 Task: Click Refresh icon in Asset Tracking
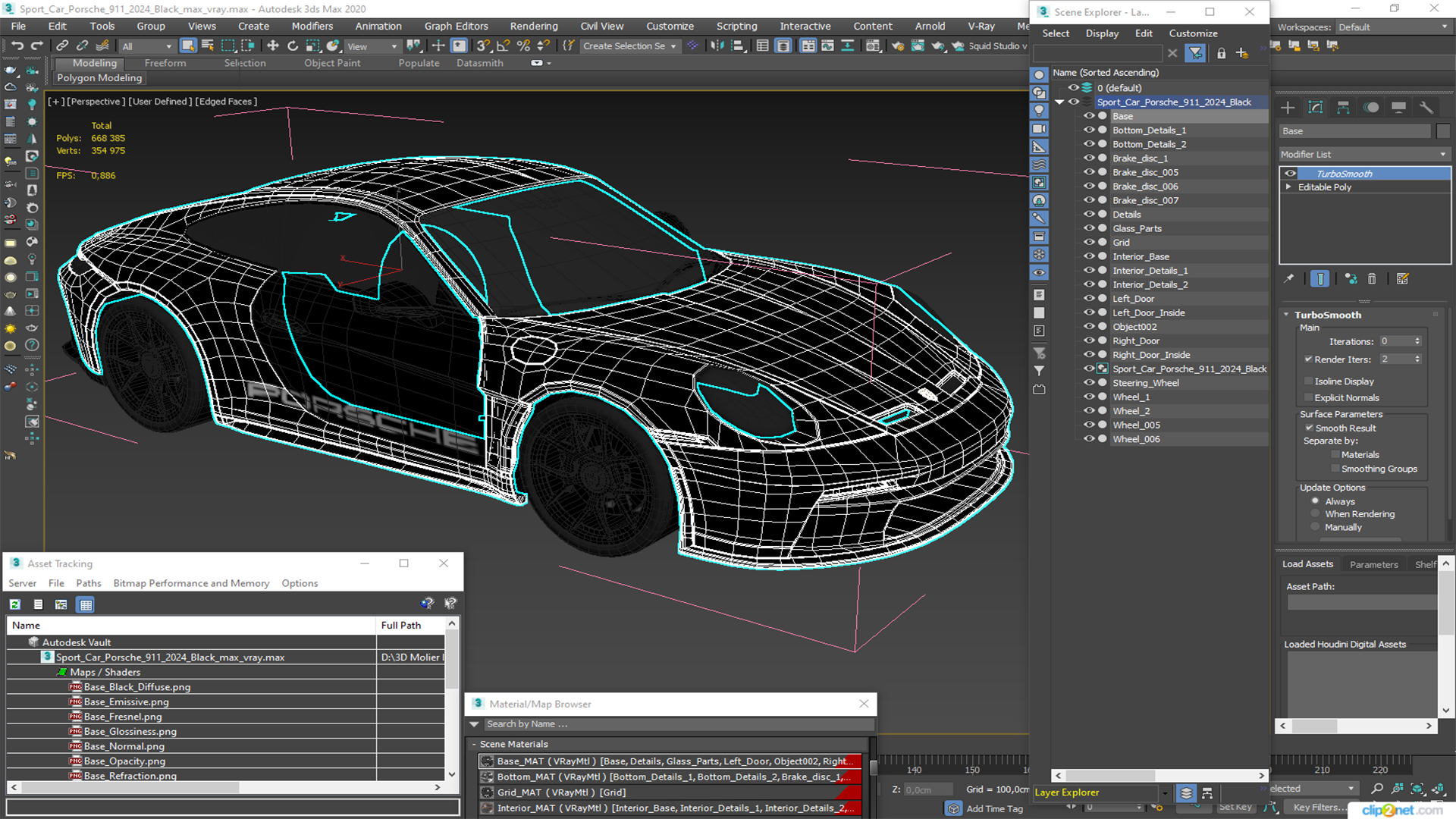pyautogui.click(x=15, y=604)
